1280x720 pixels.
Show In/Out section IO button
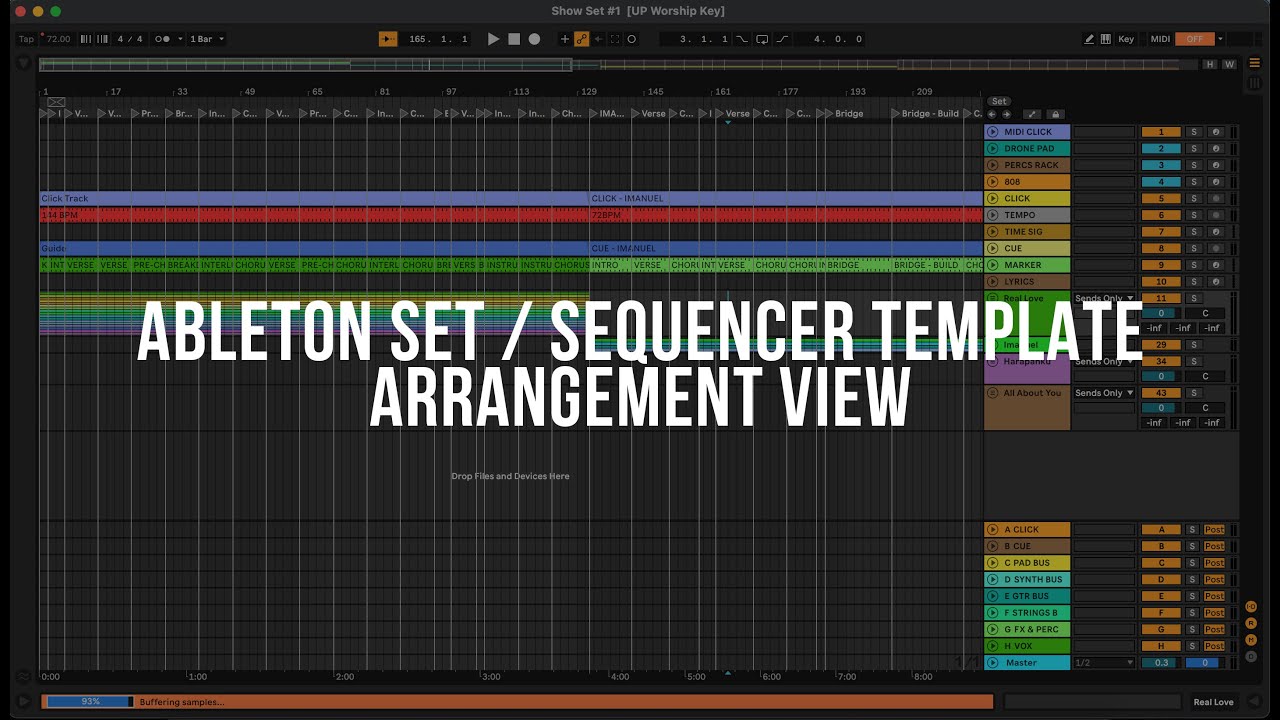click(1251, 607)
